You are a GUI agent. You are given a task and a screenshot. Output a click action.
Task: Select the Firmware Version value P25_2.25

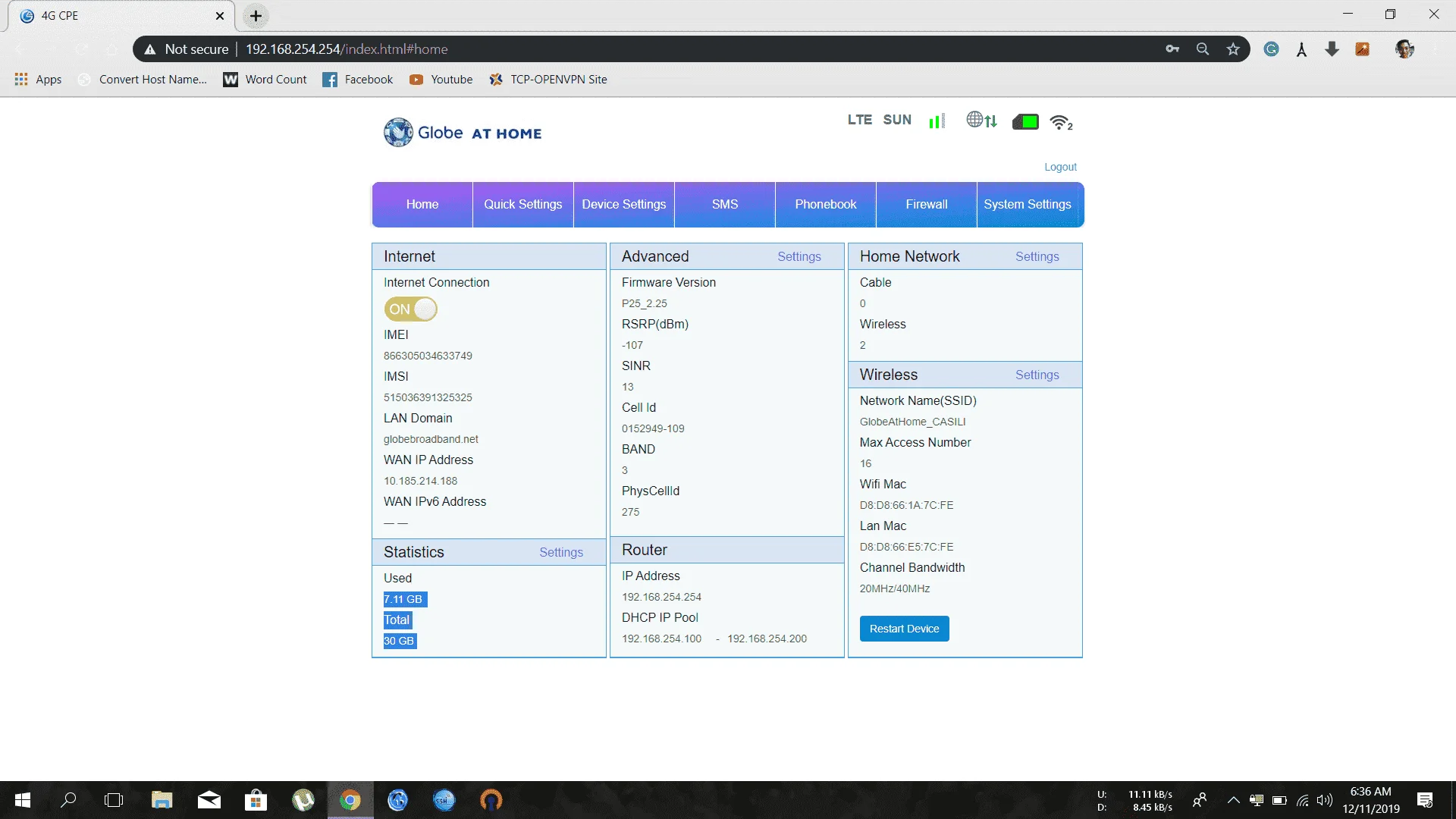click(x=645, y=303)
